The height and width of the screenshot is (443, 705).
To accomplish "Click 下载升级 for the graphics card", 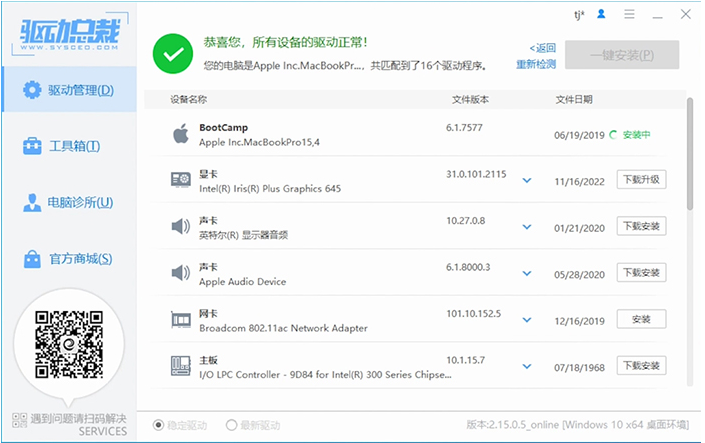I will pos(641,179).
